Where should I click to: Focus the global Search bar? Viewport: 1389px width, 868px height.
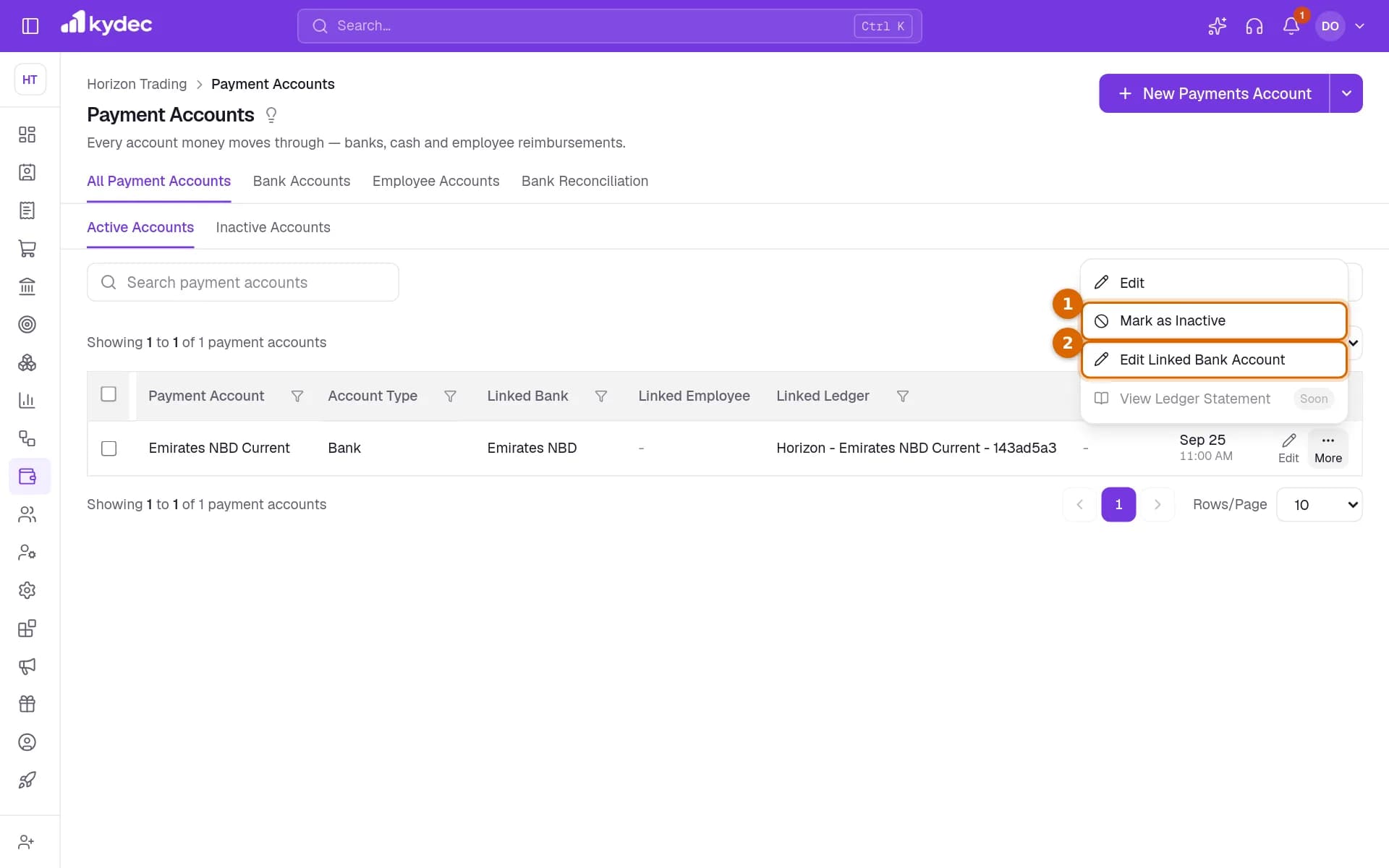(609, 26)
